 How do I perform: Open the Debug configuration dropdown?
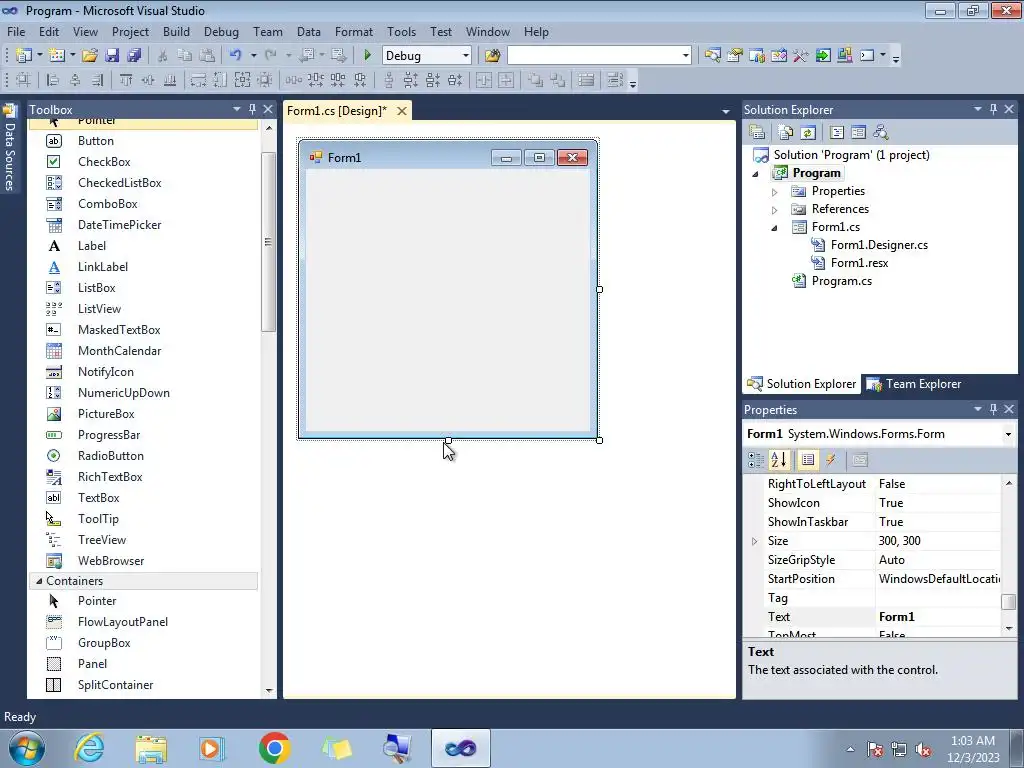[x=466, y=56]
